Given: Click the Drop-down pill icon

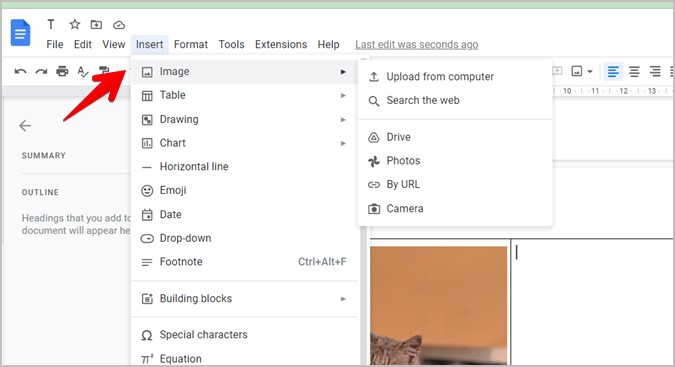Looking at the screenshot, I should [x=147, y=238].
